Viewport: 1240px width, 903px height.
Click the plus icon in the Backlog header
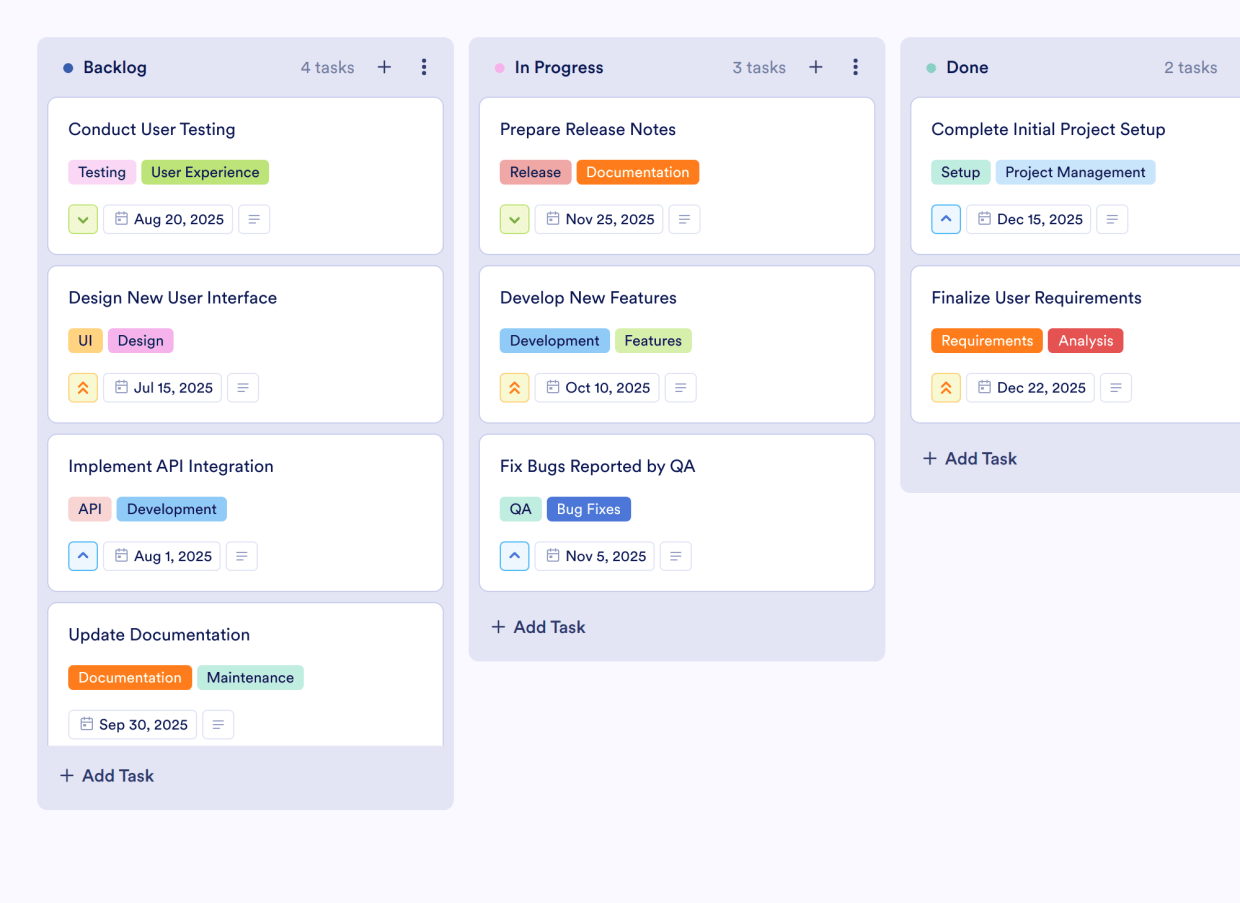point(384,67)
